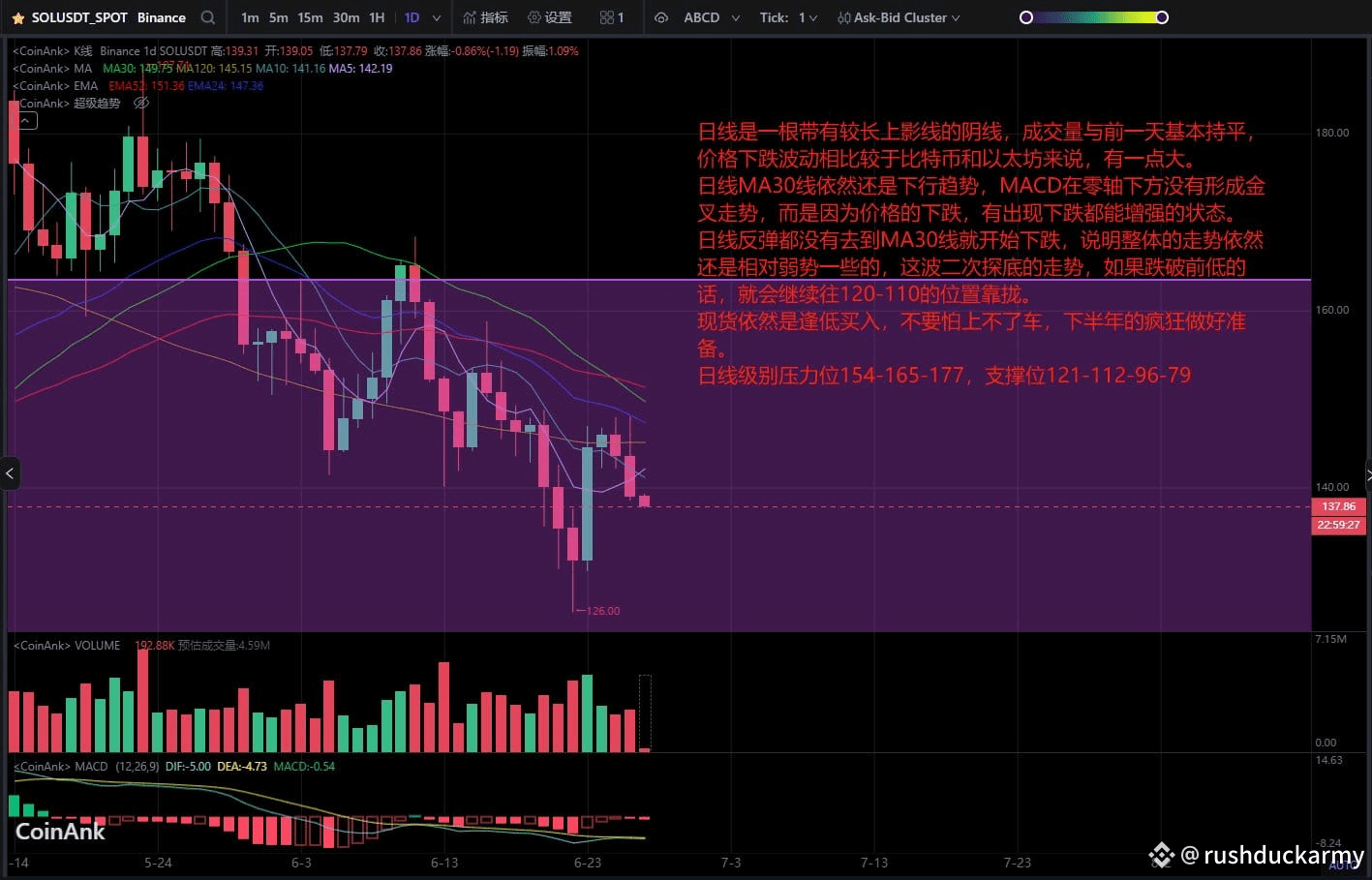Image resolution: width=1372 pixels, height=880 pixels.
Task: Click the 160.00 level on price axis
Action: point(1332,310)
